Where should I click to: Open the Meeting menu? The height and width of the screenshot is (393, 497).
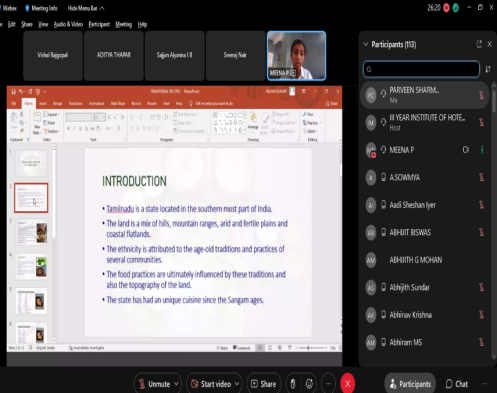click(x=124, y=24)
